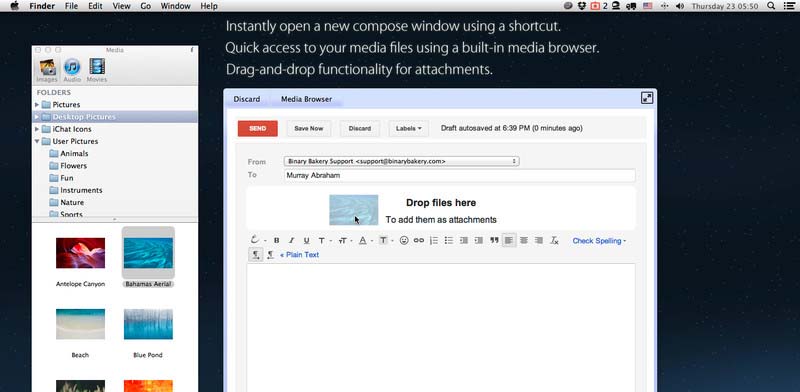
Task: Toggle left-align paragraph button
Action: pos(509,240)
